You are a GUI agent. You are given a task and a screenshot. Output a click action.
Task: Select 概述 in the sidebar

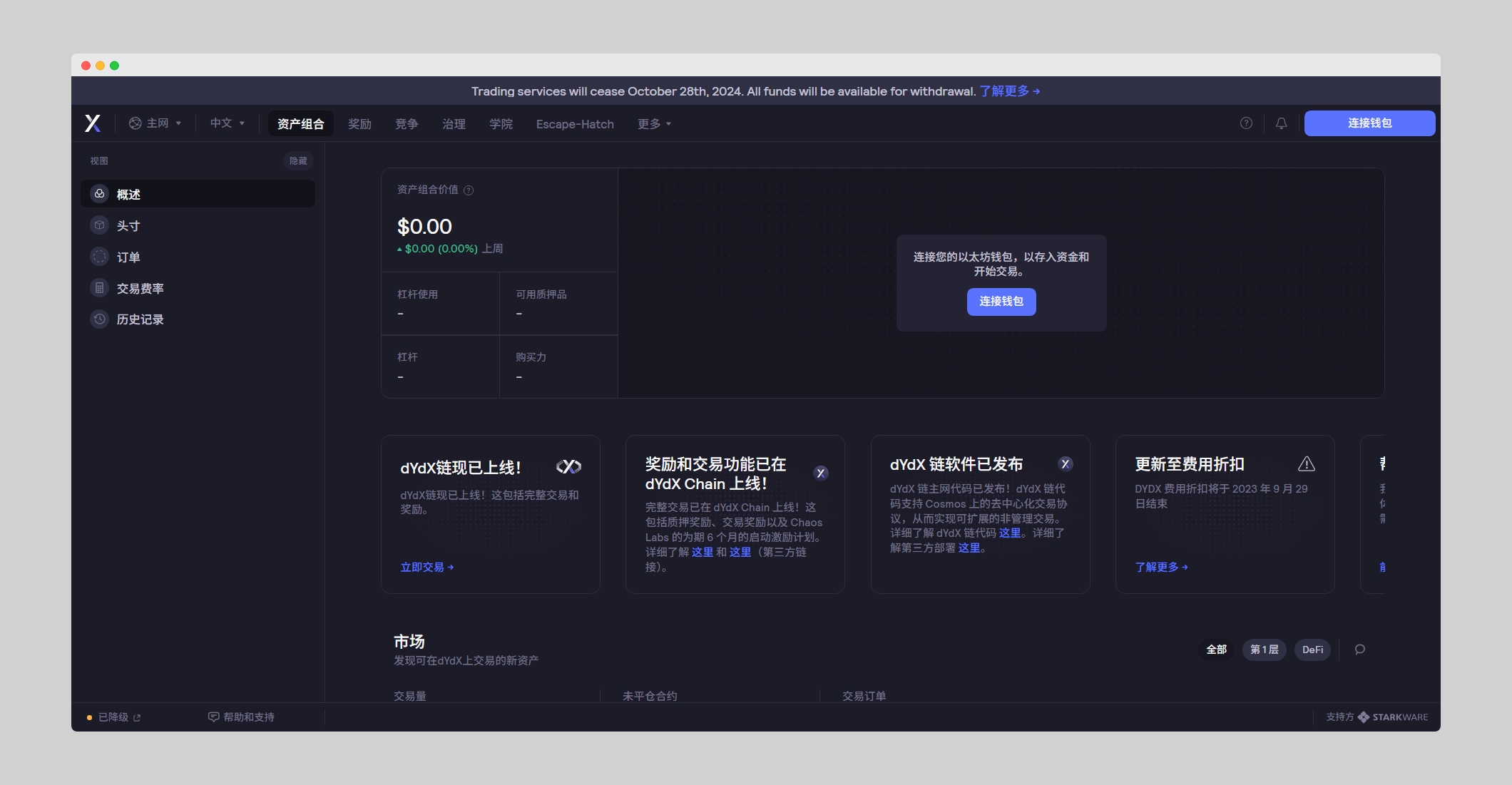coord(198,194)
